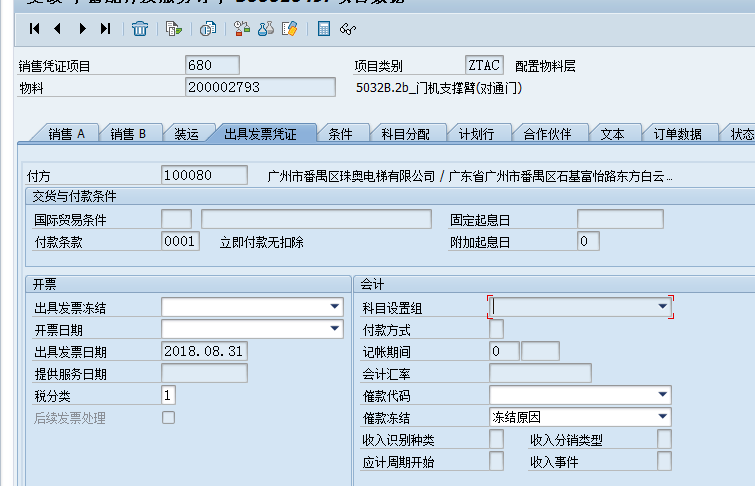Switch to the 装运 tab

point(185,134)
